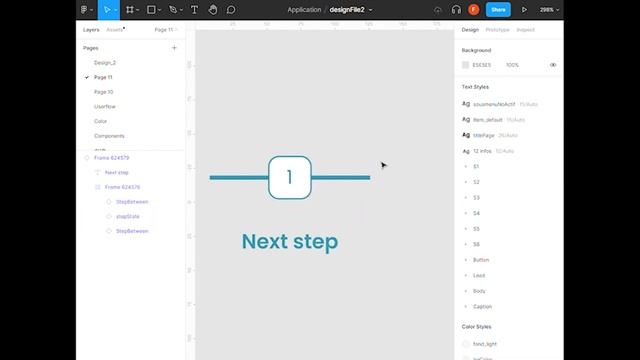Click the orange user avatar
640x360 pixels.
coord(473,9)
